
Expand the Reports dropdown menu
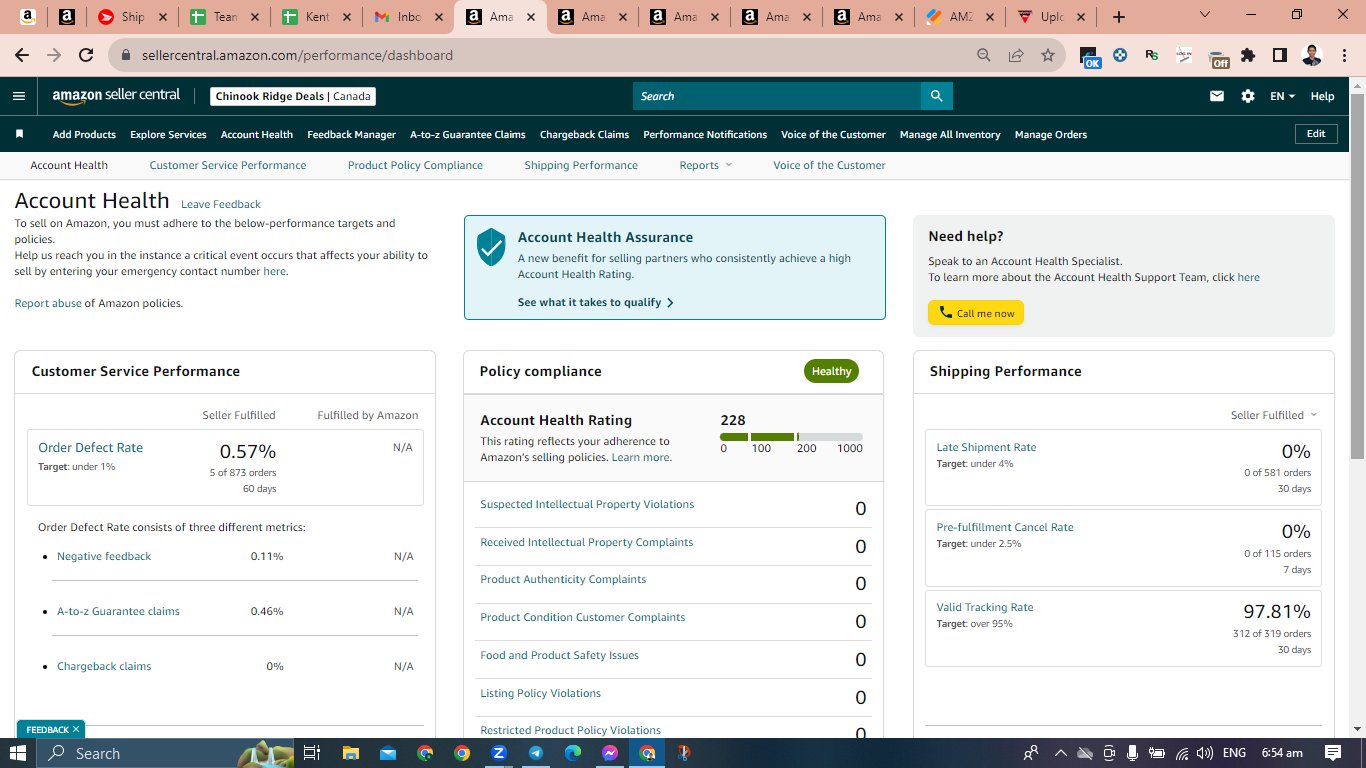click(706, 165)
